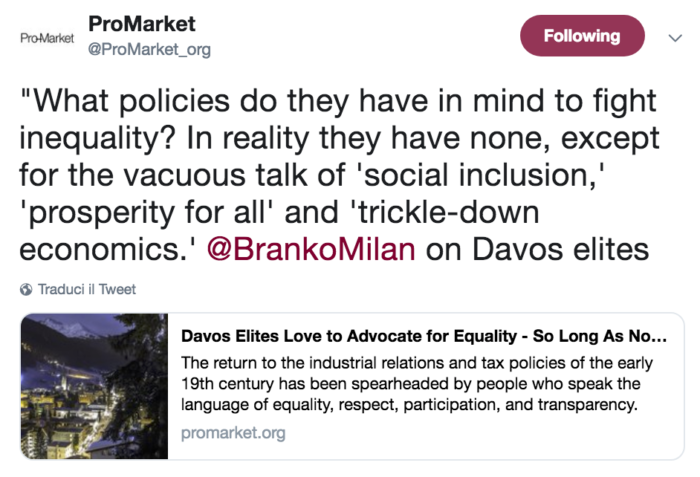The image size is (700, 477).
Task: Click the Traduci il Tweet link
Action: [86, 290]
